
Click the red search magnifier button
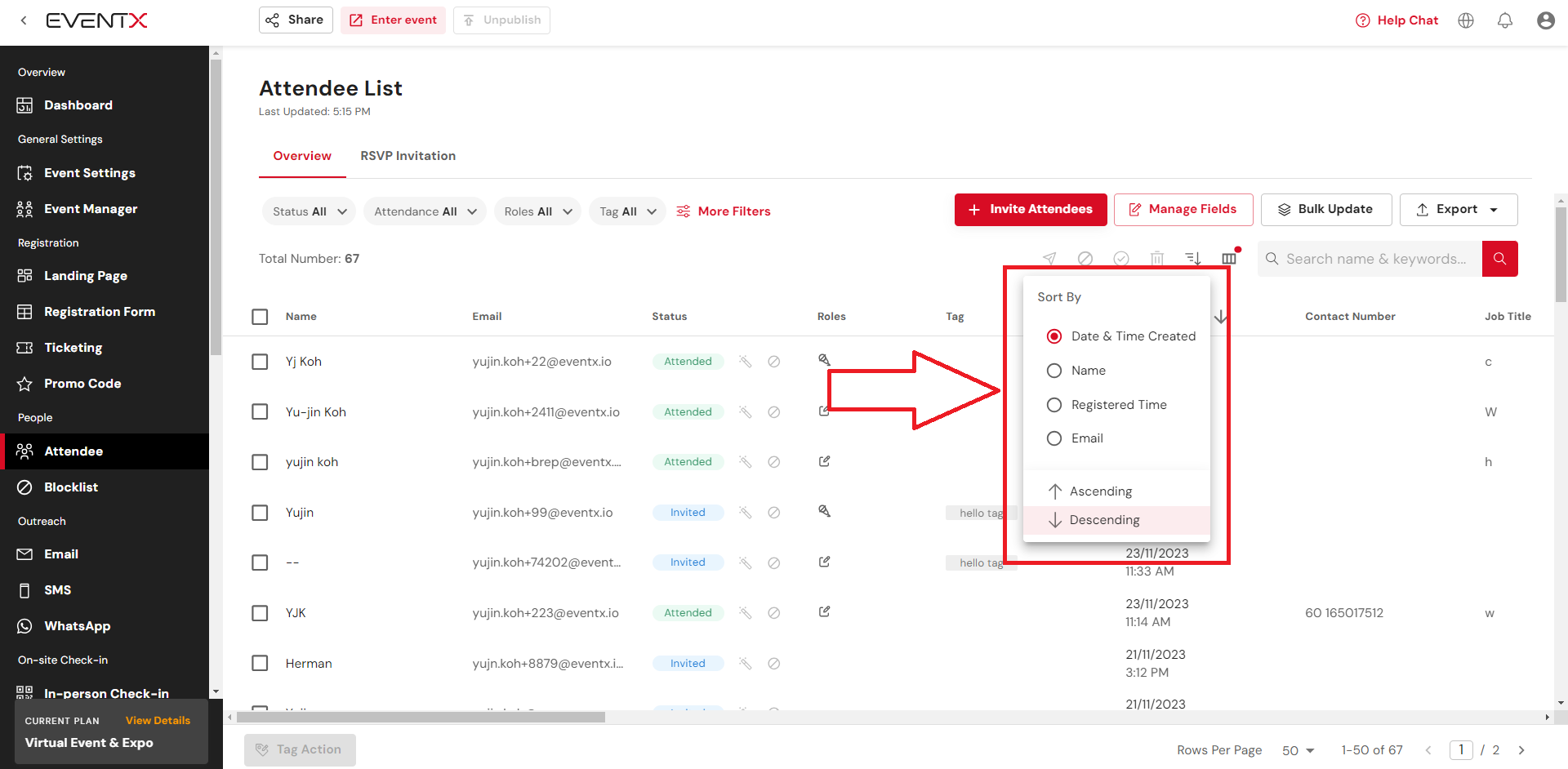1499,259
